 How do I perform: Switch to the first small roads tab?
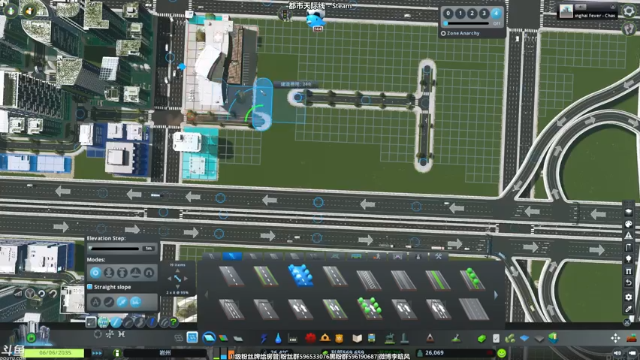click(x=211, y=256)
